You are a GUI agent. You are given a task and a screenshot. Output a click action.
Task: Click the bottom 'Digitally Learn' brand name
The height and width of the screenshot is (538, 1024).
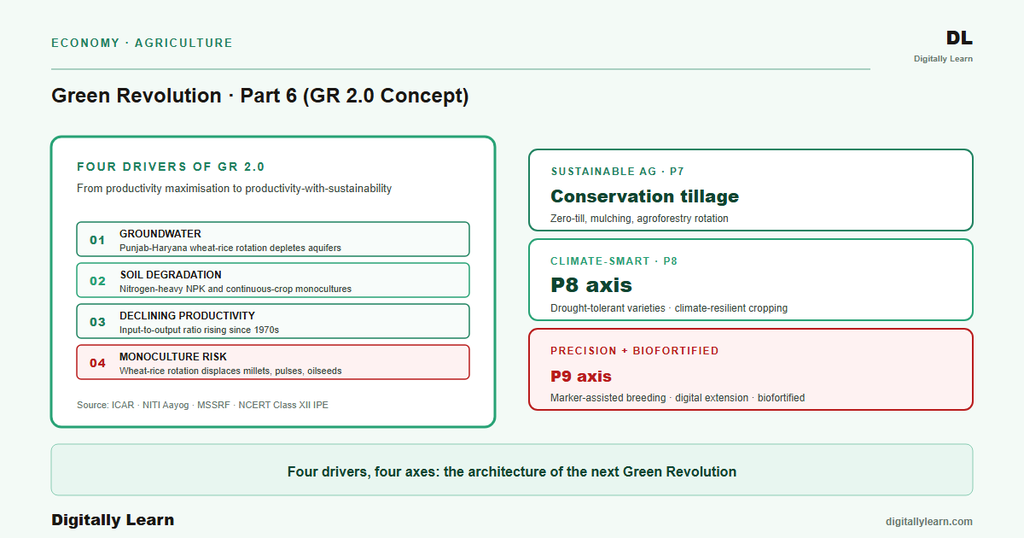pyautogui.click(x=113, y=520)
